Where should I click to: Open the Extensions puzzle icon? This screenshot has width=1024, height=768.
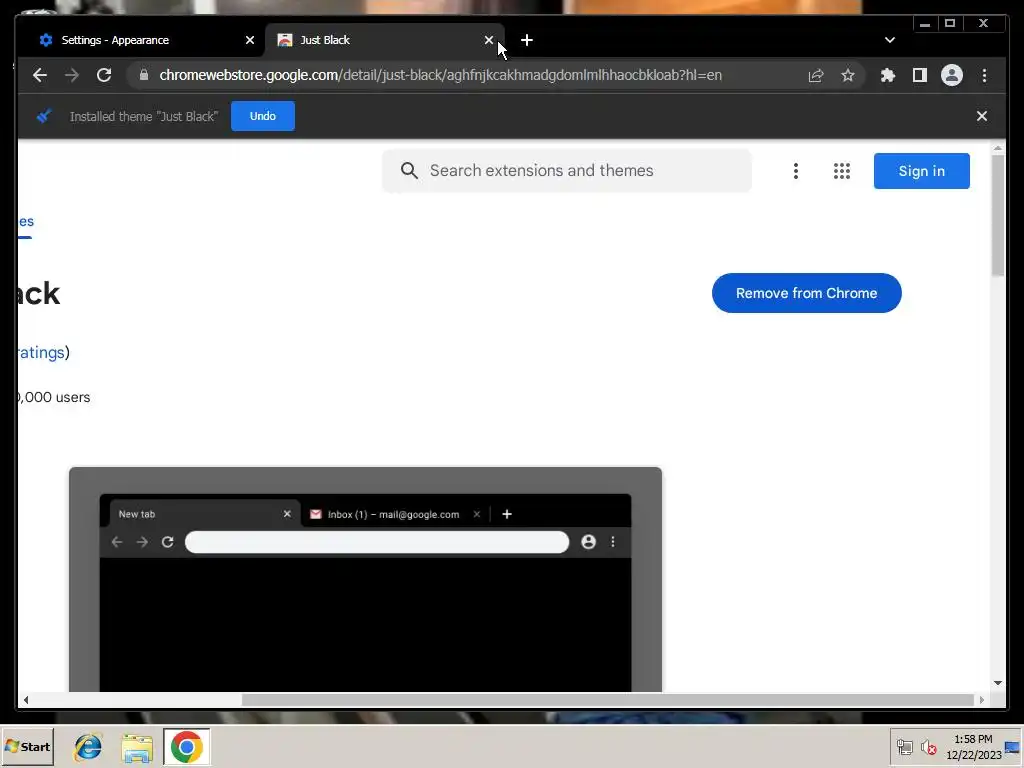(888, 75)
